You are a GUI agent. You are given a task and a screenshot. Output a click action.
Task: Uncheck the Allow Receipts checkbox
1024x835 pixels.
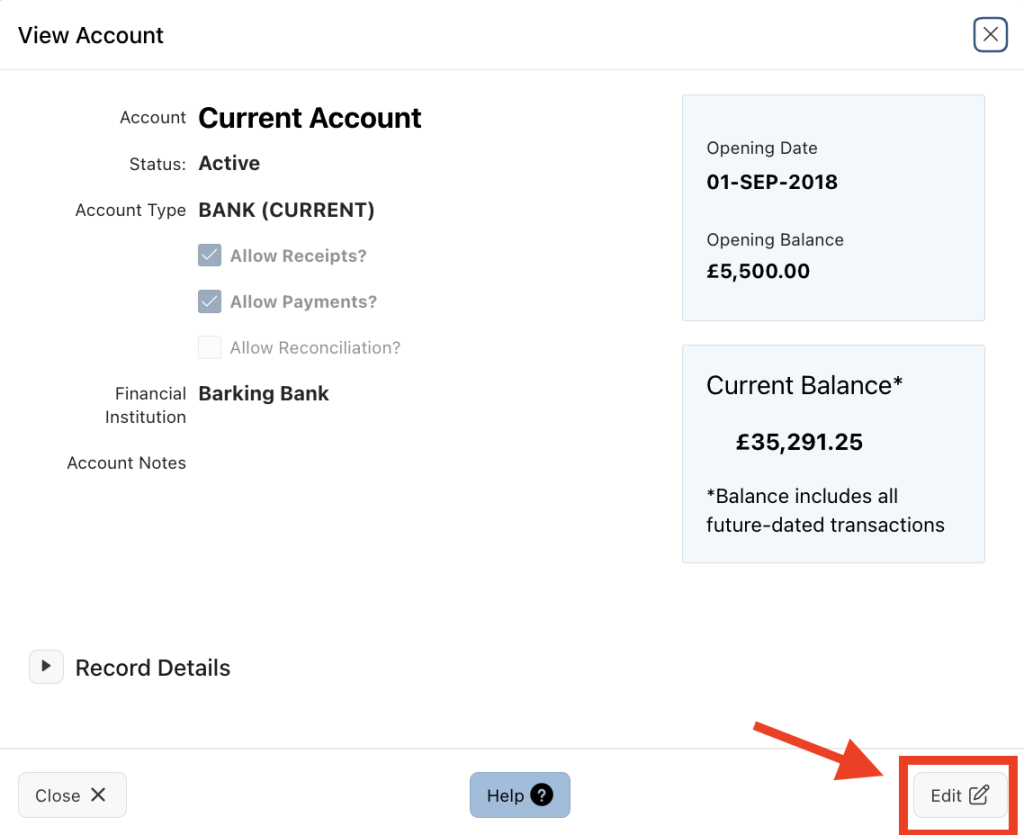tap(209, 255)
